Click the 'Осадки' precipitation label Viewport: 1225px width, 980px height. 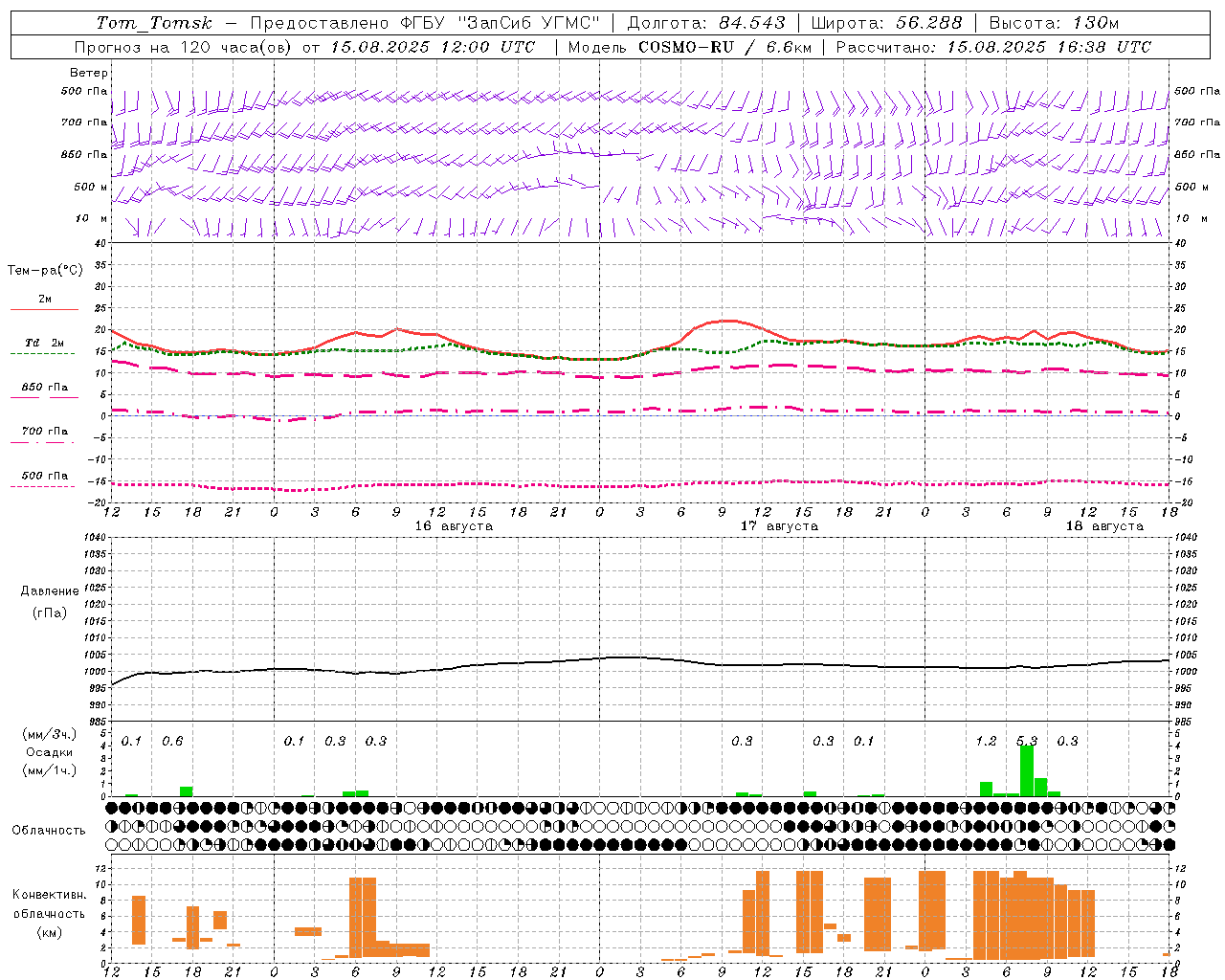tap(50, 752)
